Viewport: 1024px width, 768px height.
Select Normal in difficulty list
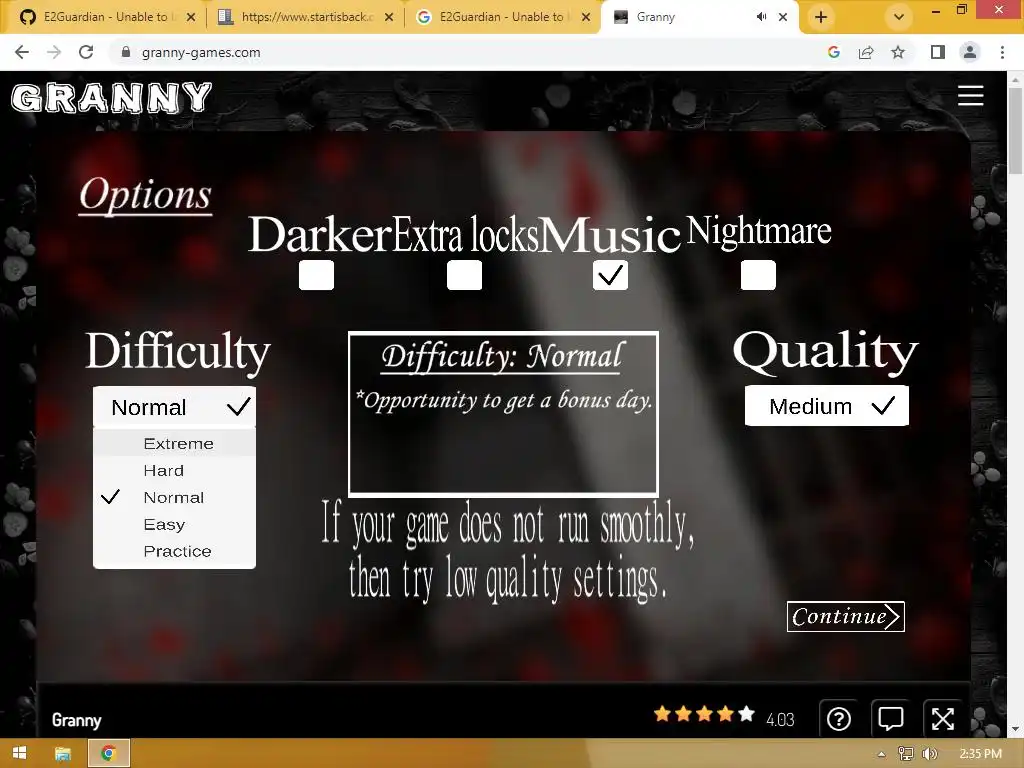tap(174, 497)
